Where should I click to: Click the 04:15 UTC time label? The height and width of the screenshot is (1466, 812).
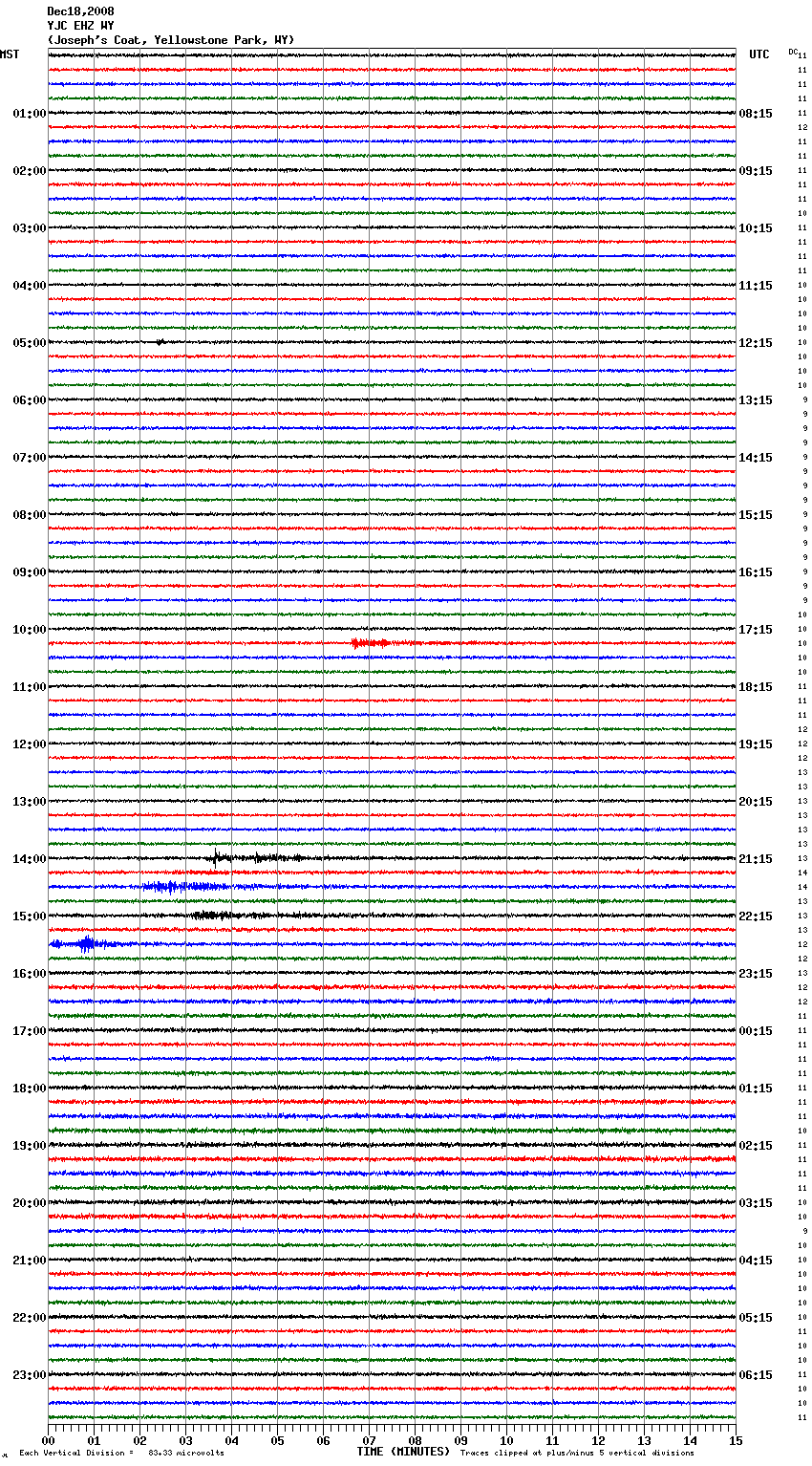pos(756,1261)
